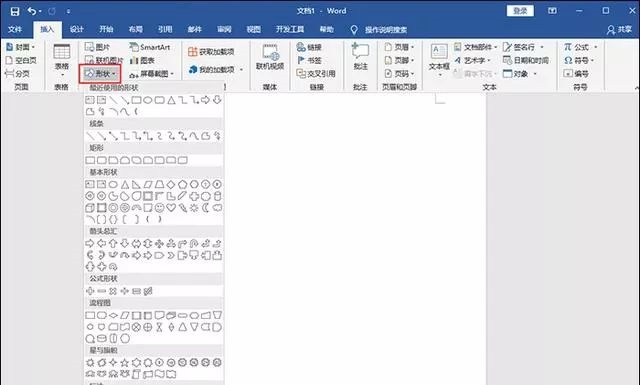This screenshot has width=640, height=385.
Task: Choose the plus sign in 公式形状
Action: click(90, 291)
